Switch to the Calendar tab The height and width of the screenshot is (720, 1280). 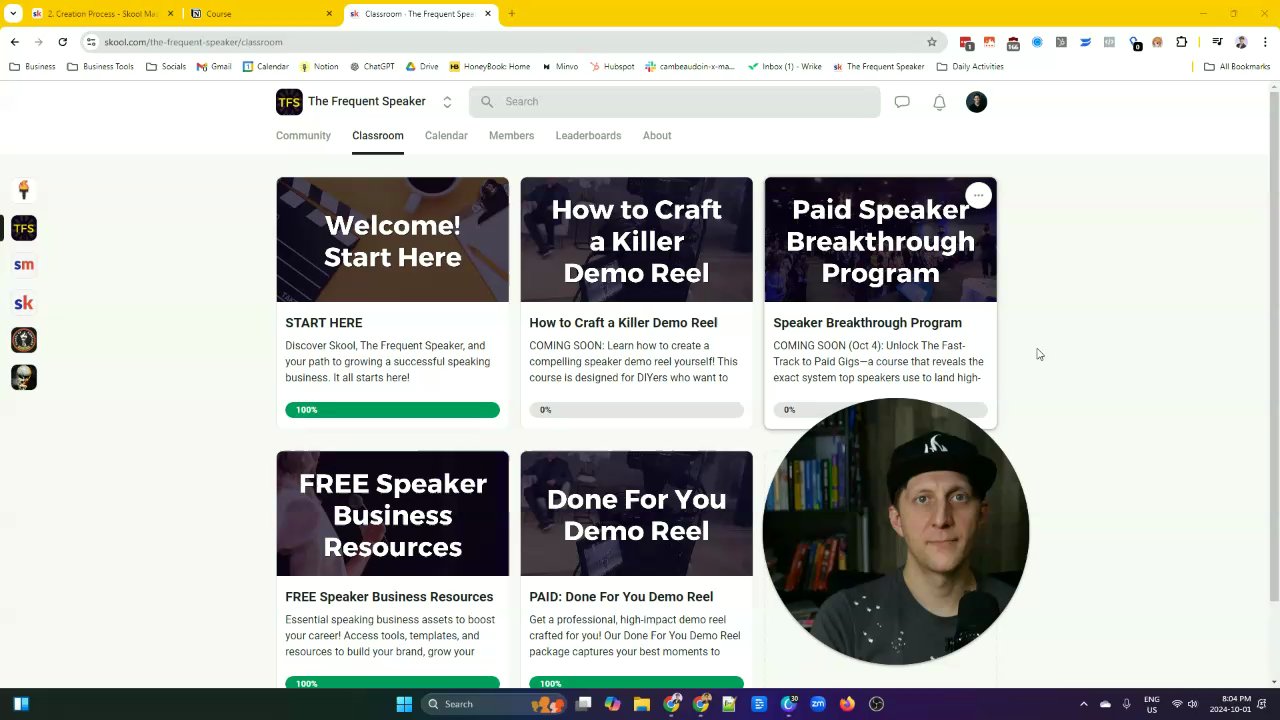click(x=446, y=135)
